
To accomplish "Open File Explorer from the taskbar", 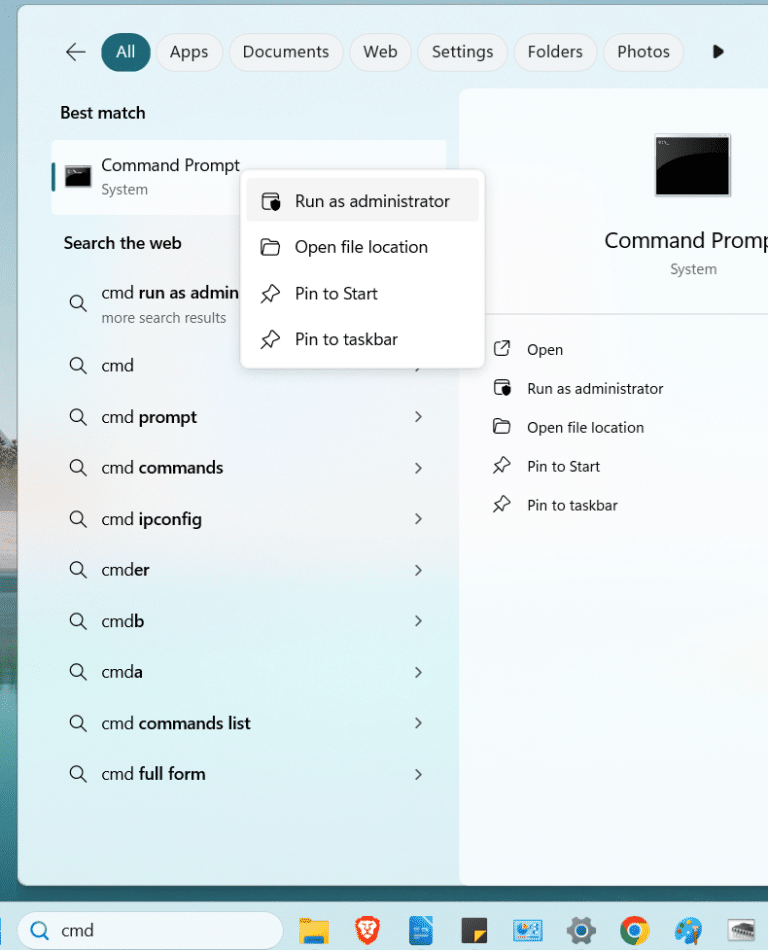I will click(313, 929).
